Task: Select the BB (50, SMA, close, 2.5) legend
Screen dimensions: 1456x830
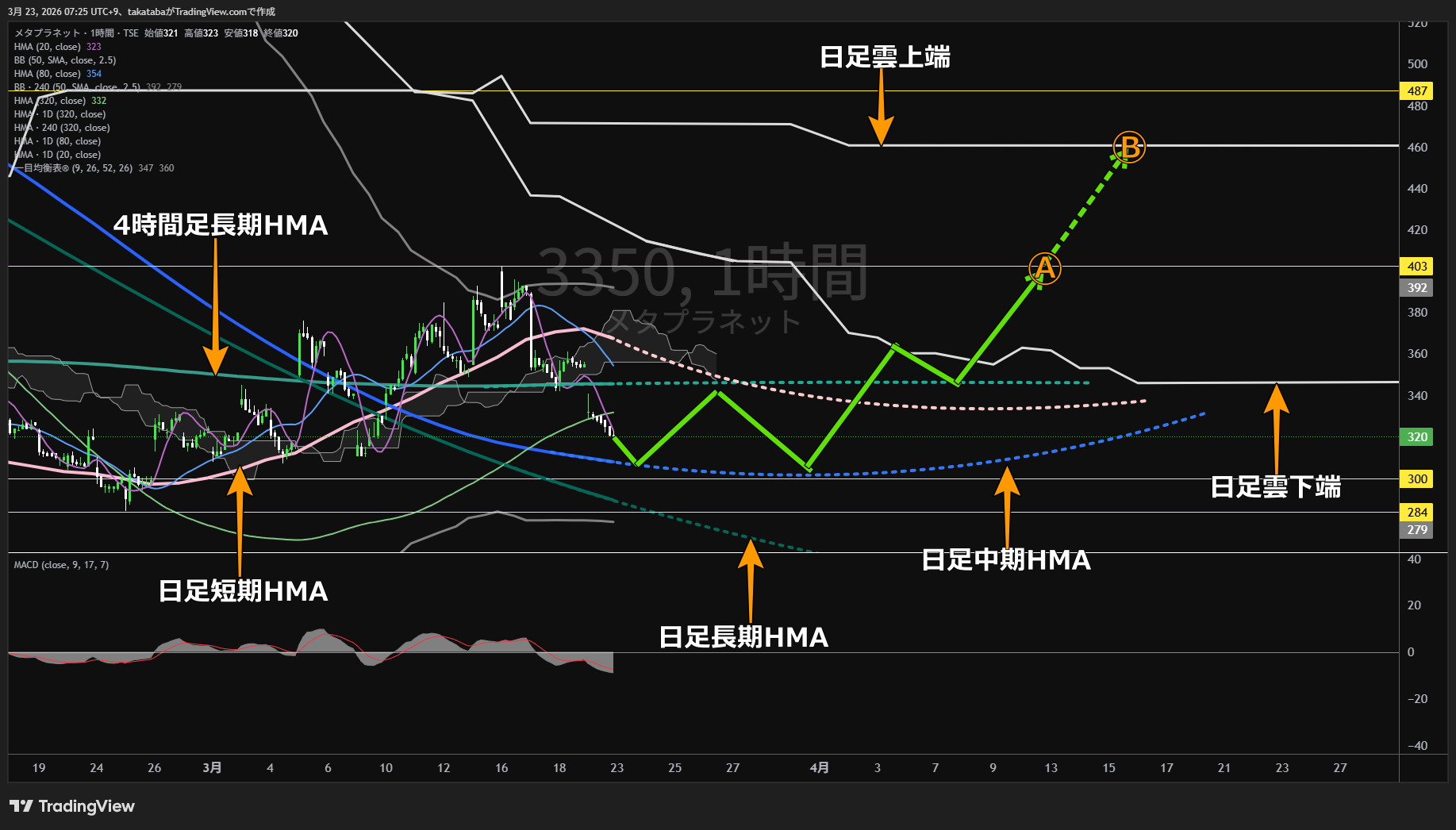Action: 65,60
